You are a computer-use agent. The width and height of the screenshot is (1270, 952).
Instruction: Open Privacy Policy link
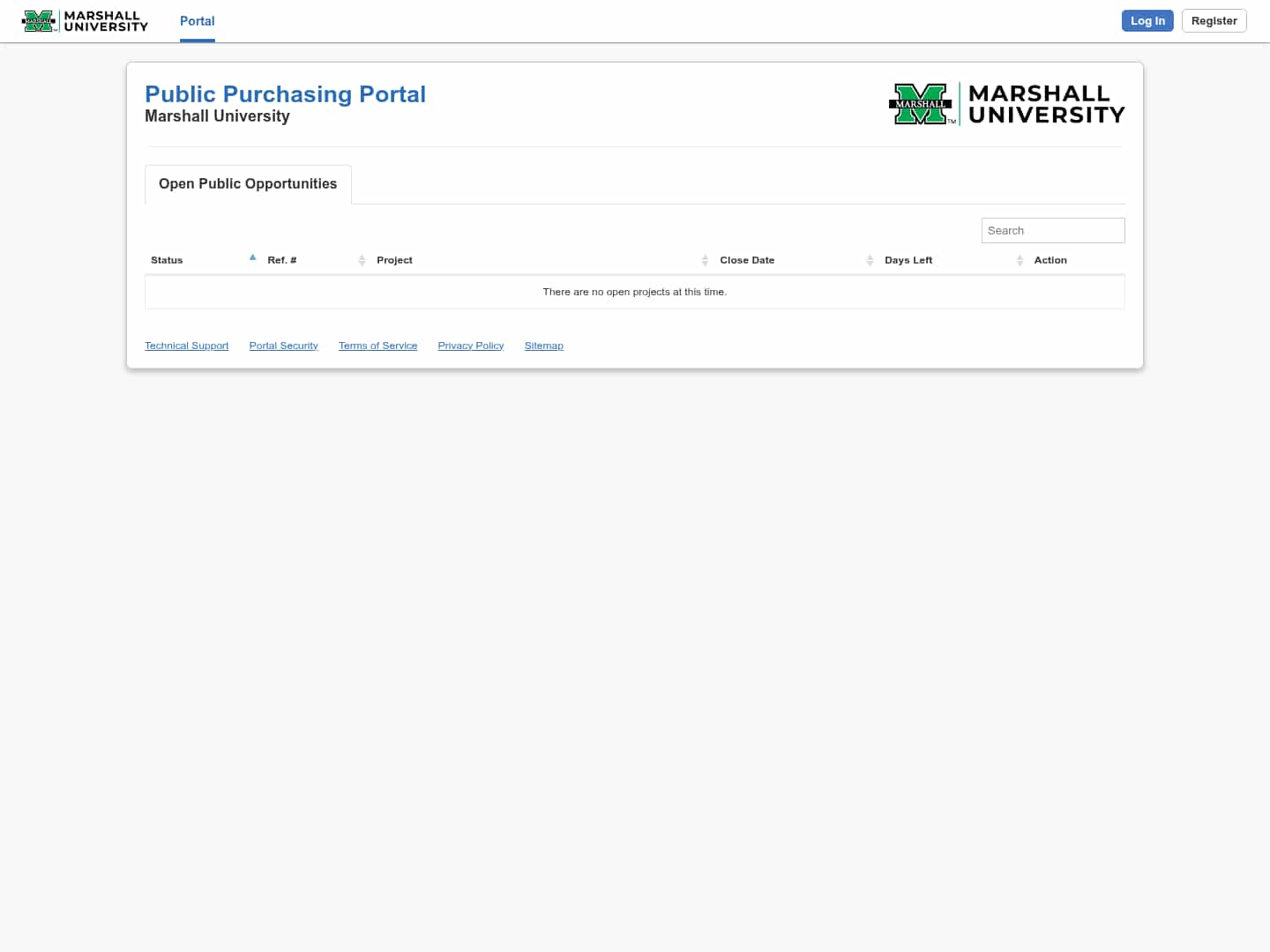471,346
